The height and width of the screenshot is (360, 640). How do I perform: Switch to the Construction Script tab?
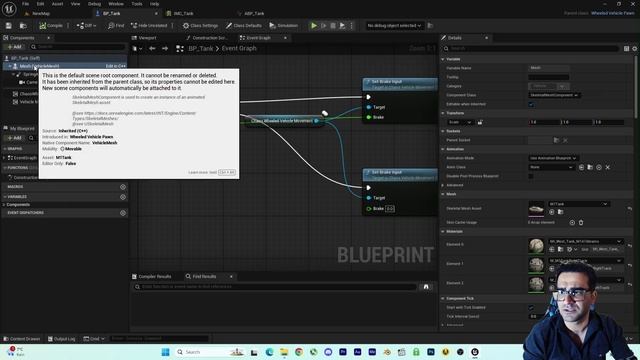(x=209, y=38)
